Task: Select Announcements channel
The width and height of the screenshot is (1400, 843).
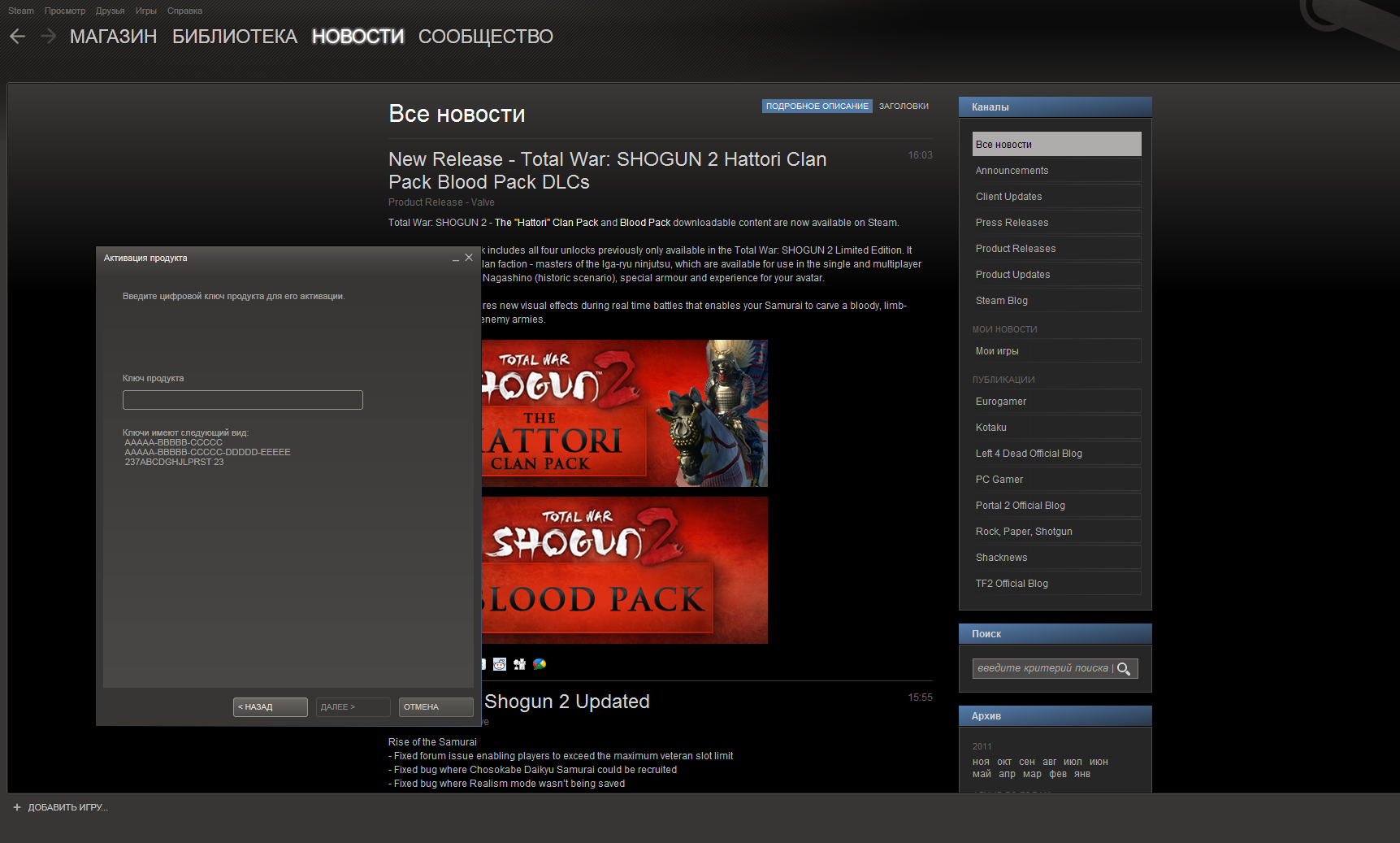Action: point(1057,171)
